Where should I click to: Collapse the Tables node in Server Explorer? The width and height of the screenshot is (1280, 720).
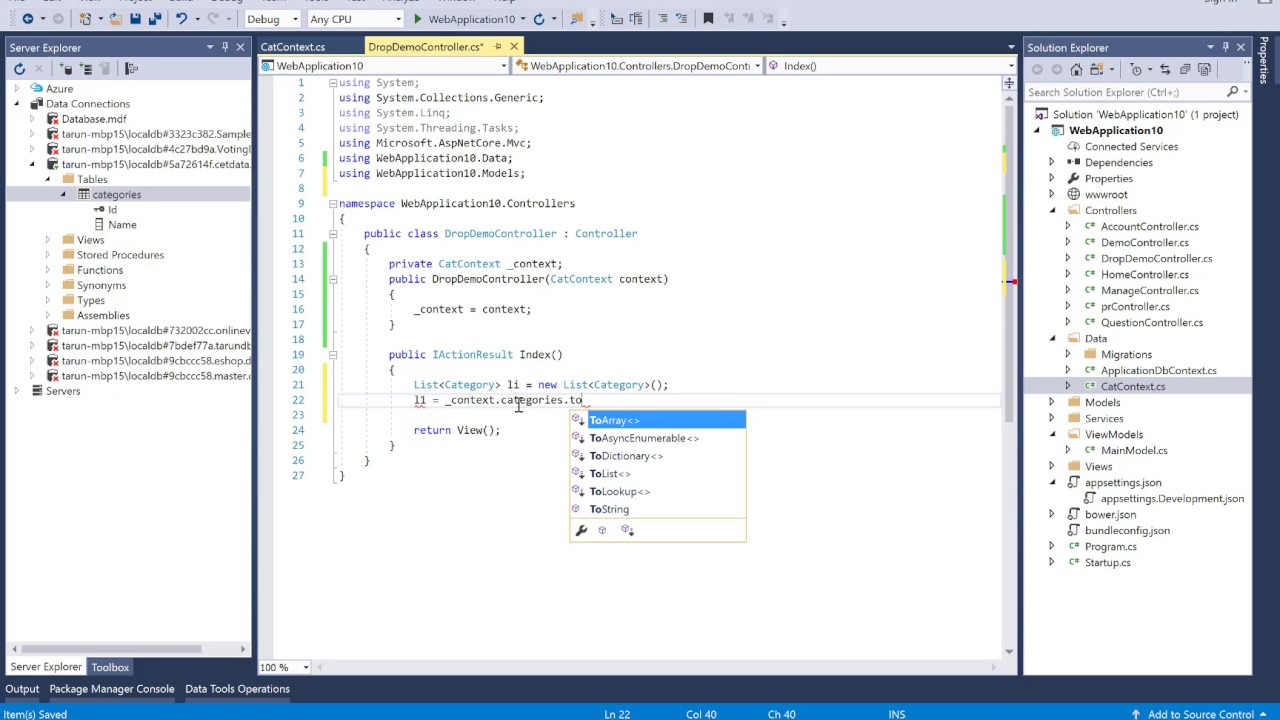tap(47, 180)
